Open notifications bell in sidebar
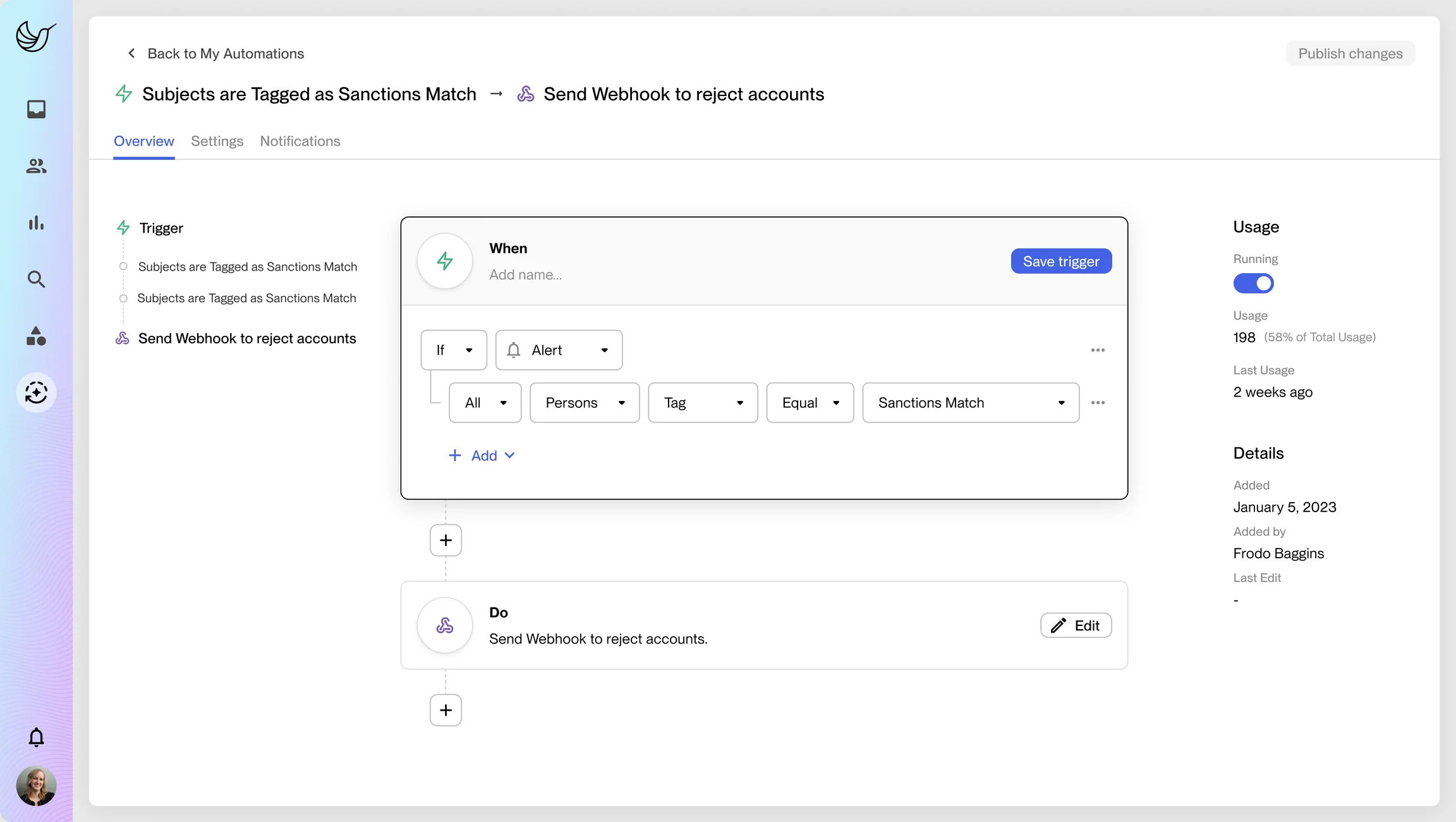The height and width of the screenshot is (822, 1456). tap(36, 737)
